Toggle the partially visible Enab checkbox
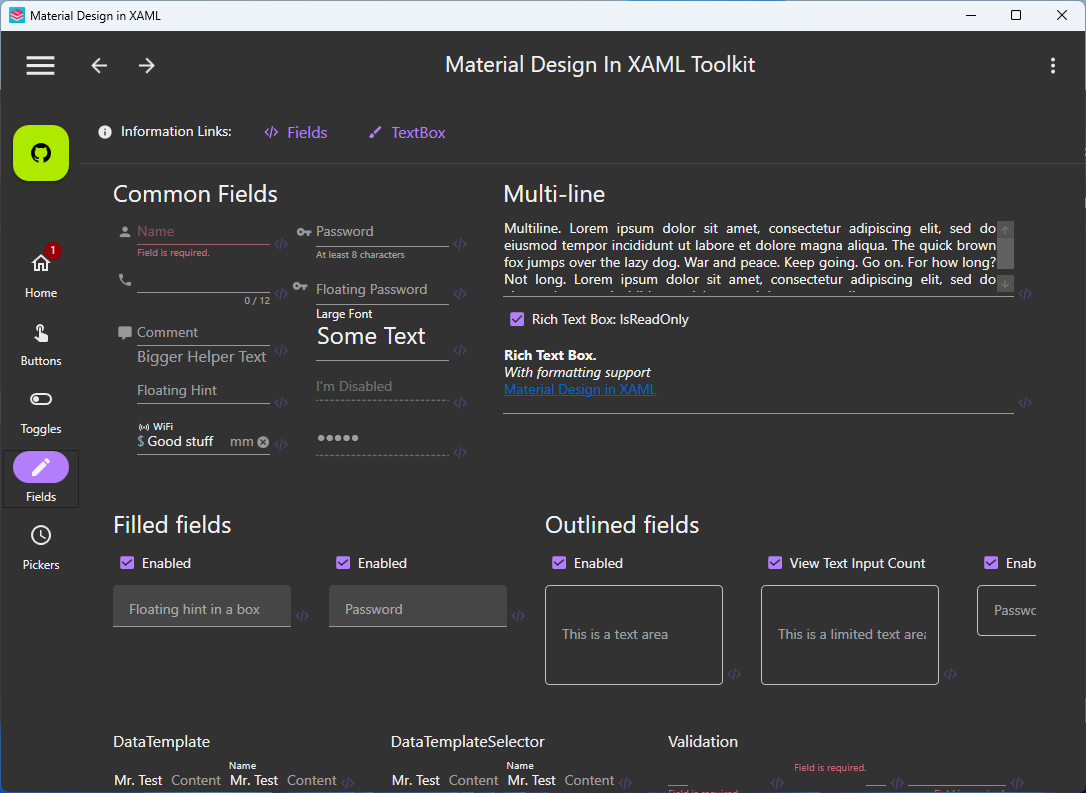1086x793 pixels. (x=991, y=563)
